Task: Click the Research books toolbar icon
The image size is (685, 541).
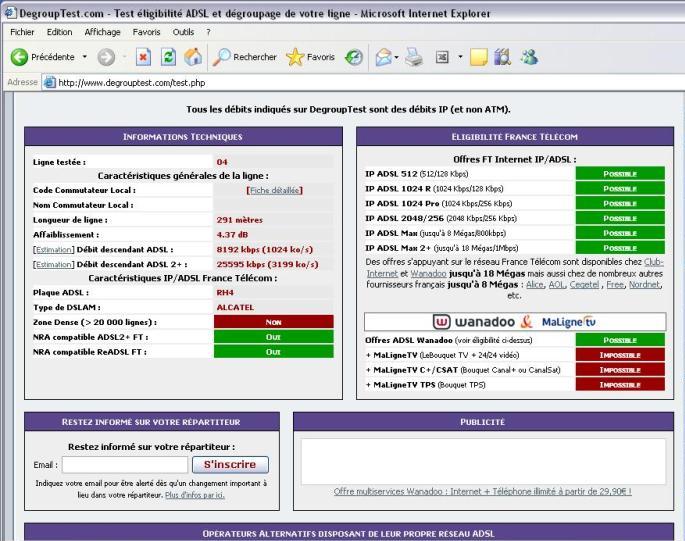Action: pyautogui.click(x=503, y=57)
